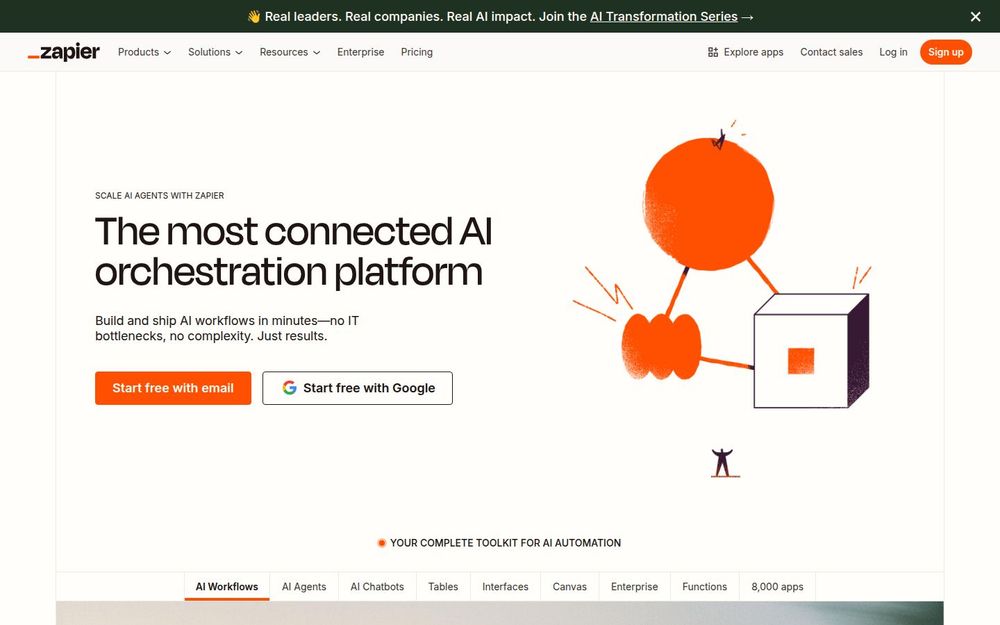Switch to the Canvas tab
The width and height of the screenshot is (1000, 625).
point(569,586)
